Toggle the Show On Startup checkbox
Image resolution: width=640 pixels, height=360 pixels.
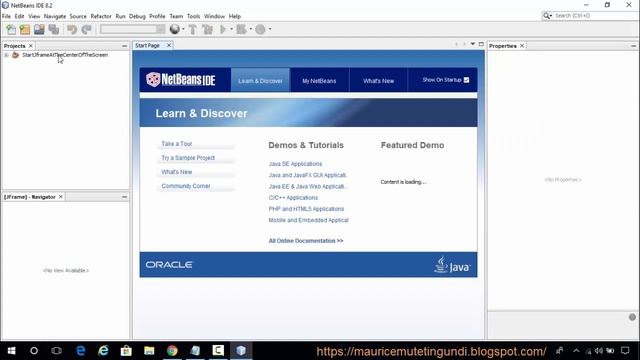[x=467, y=80]
